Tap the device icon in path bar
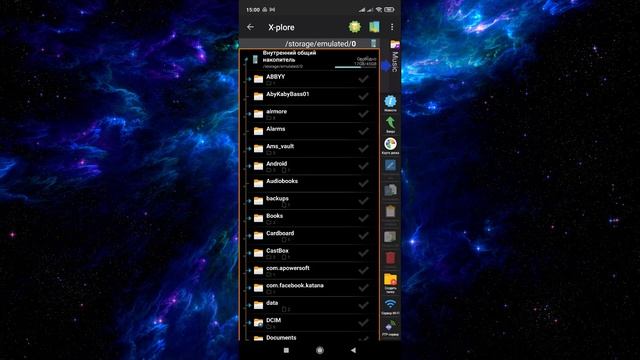Image resolution: width=640 pixels, height=360 pixels. [x=373, y=43]
